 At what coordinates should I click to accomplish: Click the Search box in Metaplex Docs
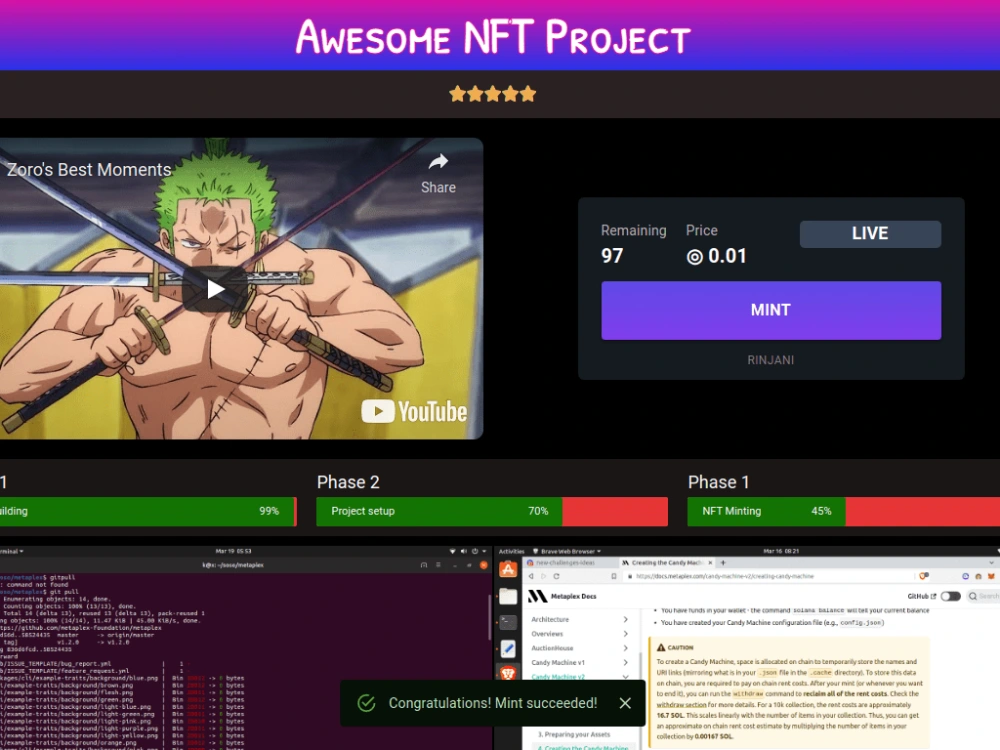(983, 596)
